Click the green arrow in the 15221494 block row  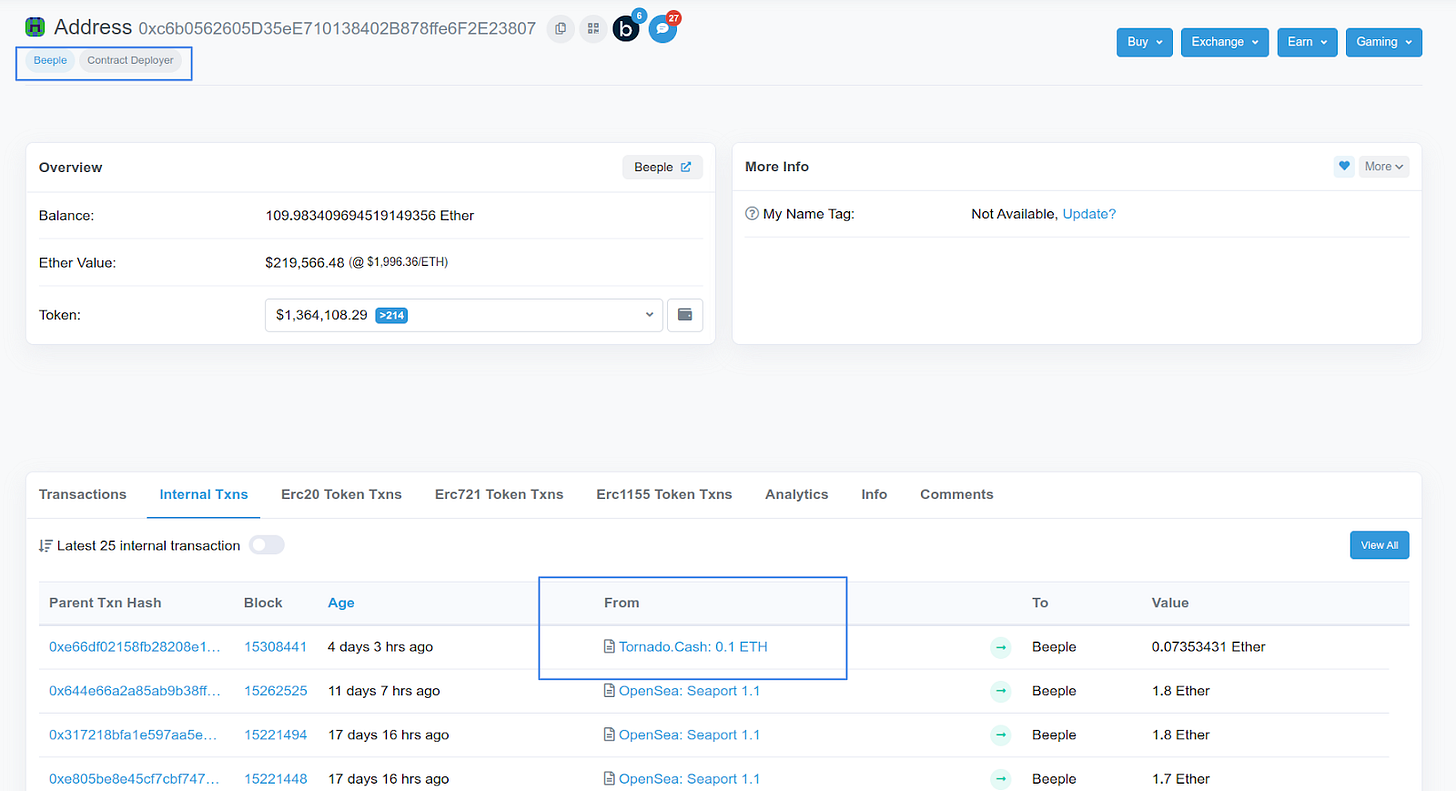1000,735
